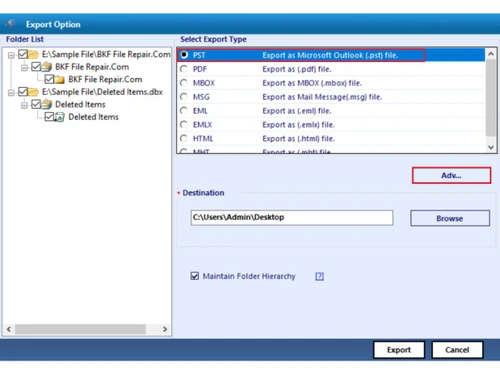Screen dimensions: 500x375
Task: Uncheck first-level BKF File Repair.Com checkbox
Action: pyautogui.click(x=36, y=67)
